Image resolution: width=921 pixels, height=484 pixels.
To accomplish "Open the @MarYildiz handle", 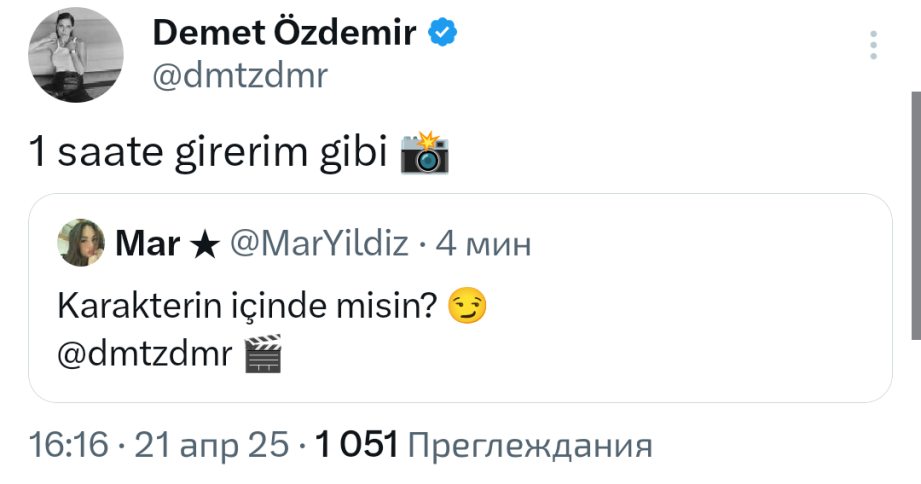I will click(321, 243).
